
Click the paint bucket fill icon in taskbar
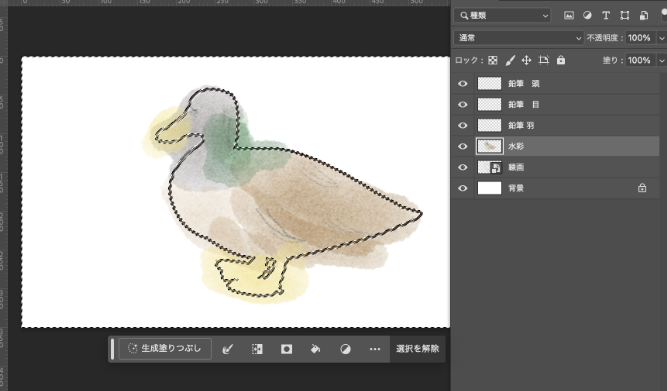(x=316, y=349)
